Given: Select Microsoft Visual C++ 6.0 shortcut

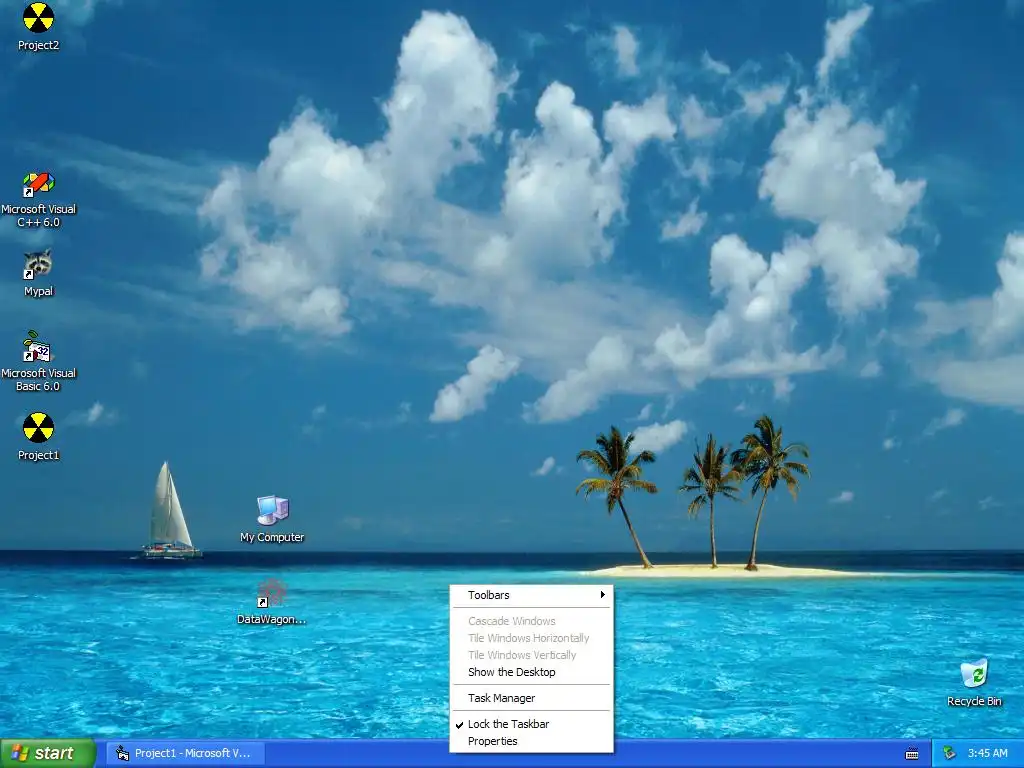Looking at the screenshot, I should (38, 199).
